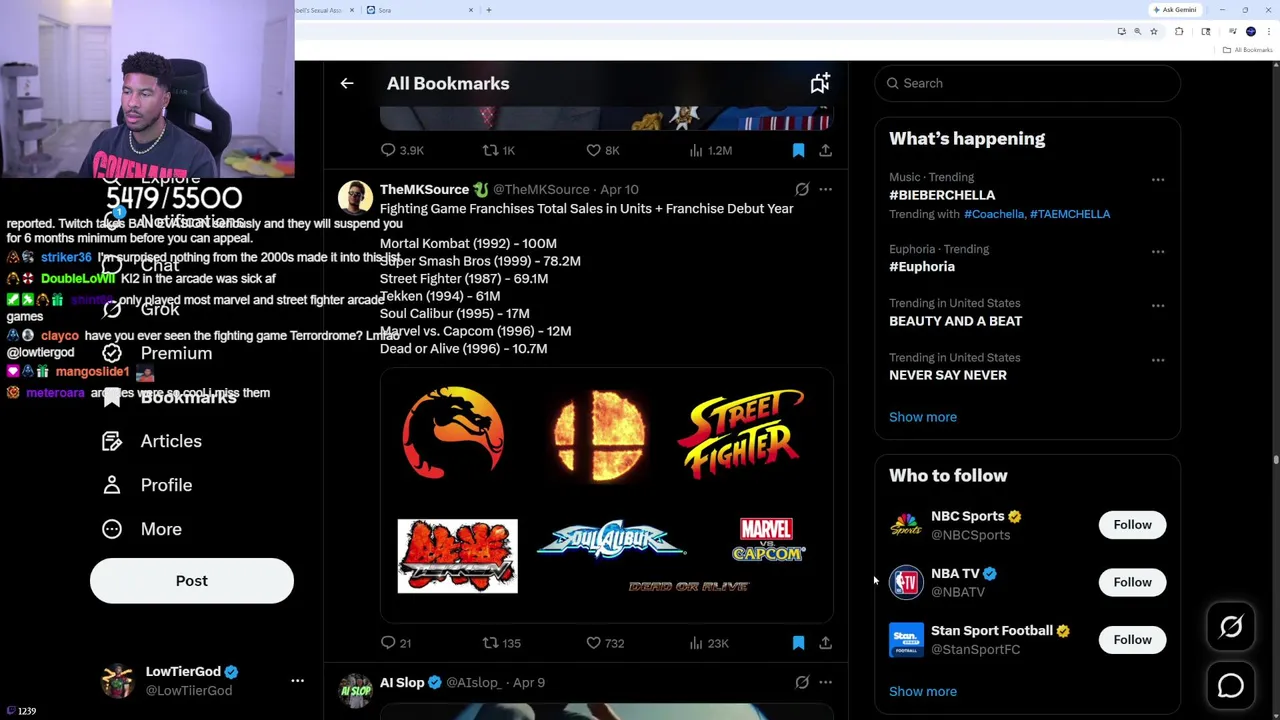Open the Apr 10 post timestamp
The image size is (1280, 720).
point(619,189)
